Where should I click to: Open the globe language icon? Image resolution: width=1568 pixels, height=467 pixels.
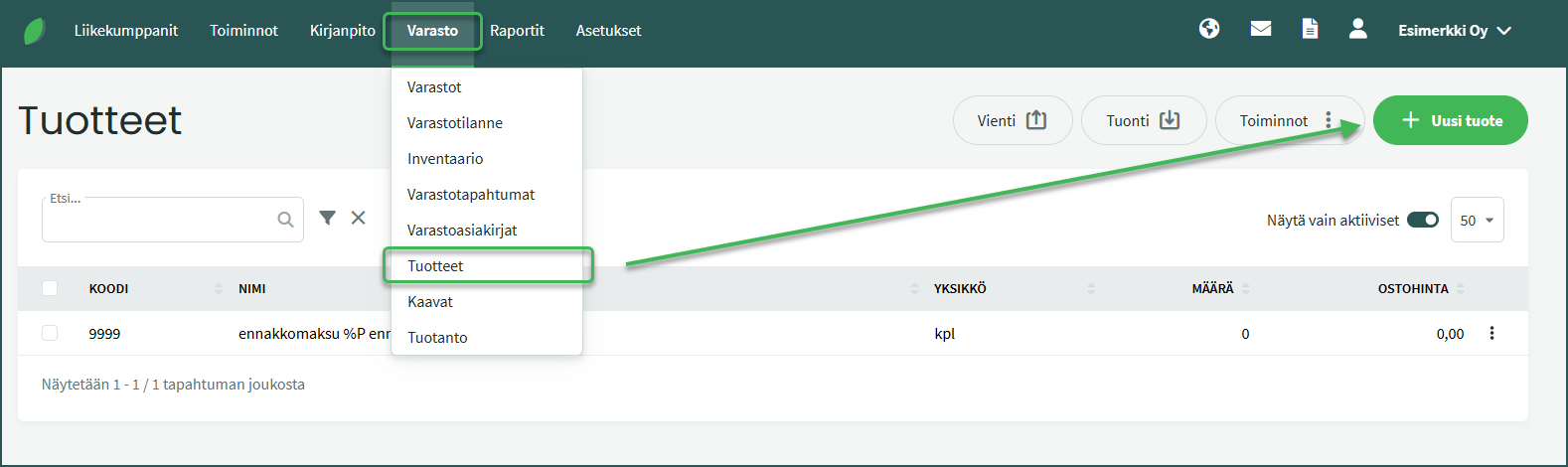1209,29
